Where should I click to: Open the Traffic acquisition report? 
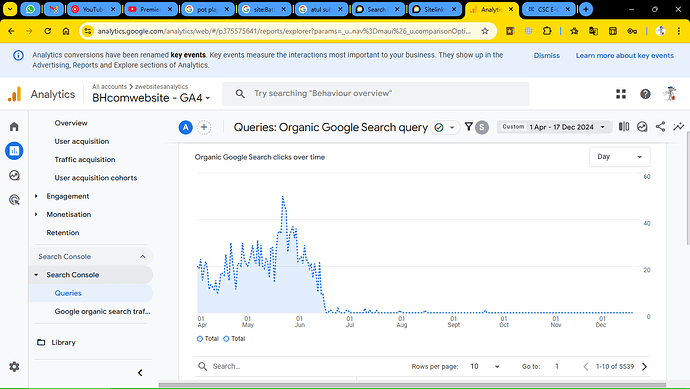(85, 160)
